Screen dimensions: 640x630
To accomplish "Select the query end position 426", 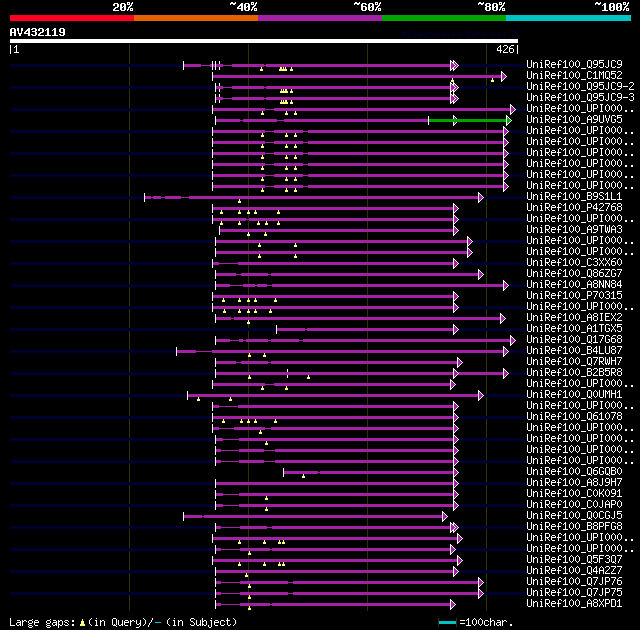I will coord(505,49).
